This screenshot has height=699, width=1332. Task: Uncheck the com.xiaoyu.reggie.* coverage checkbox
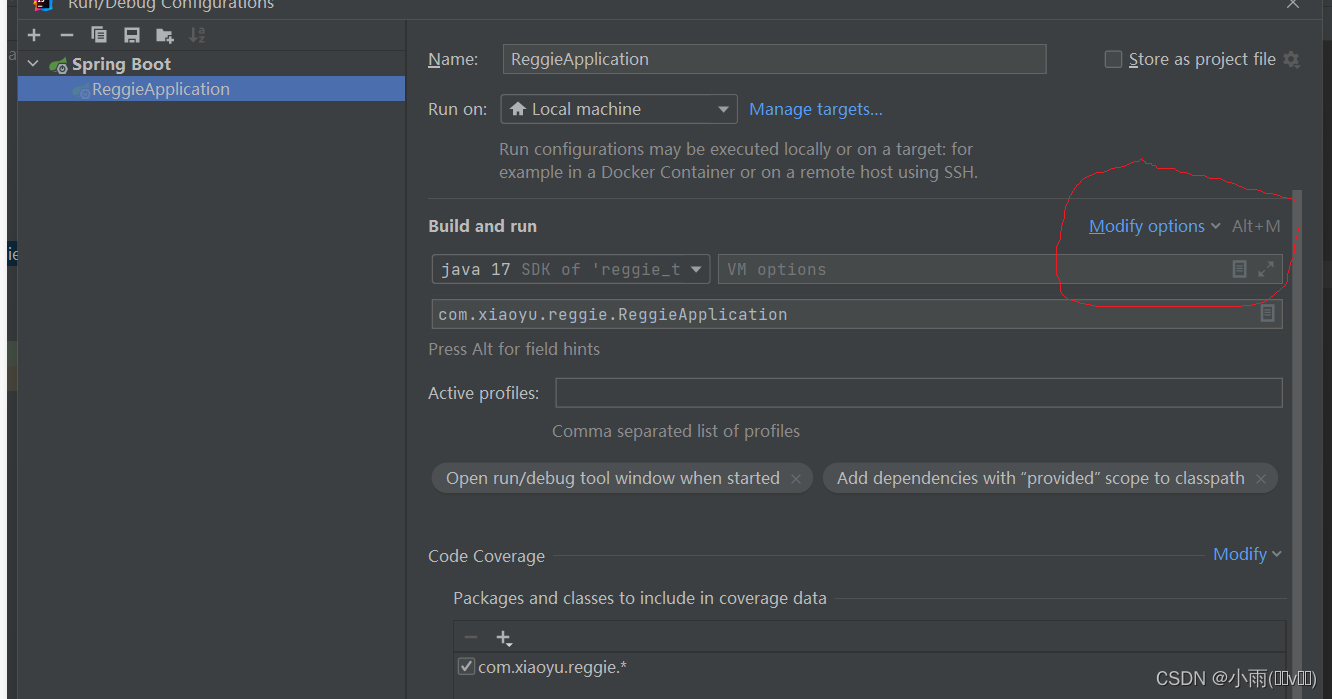tap(466, 667)
